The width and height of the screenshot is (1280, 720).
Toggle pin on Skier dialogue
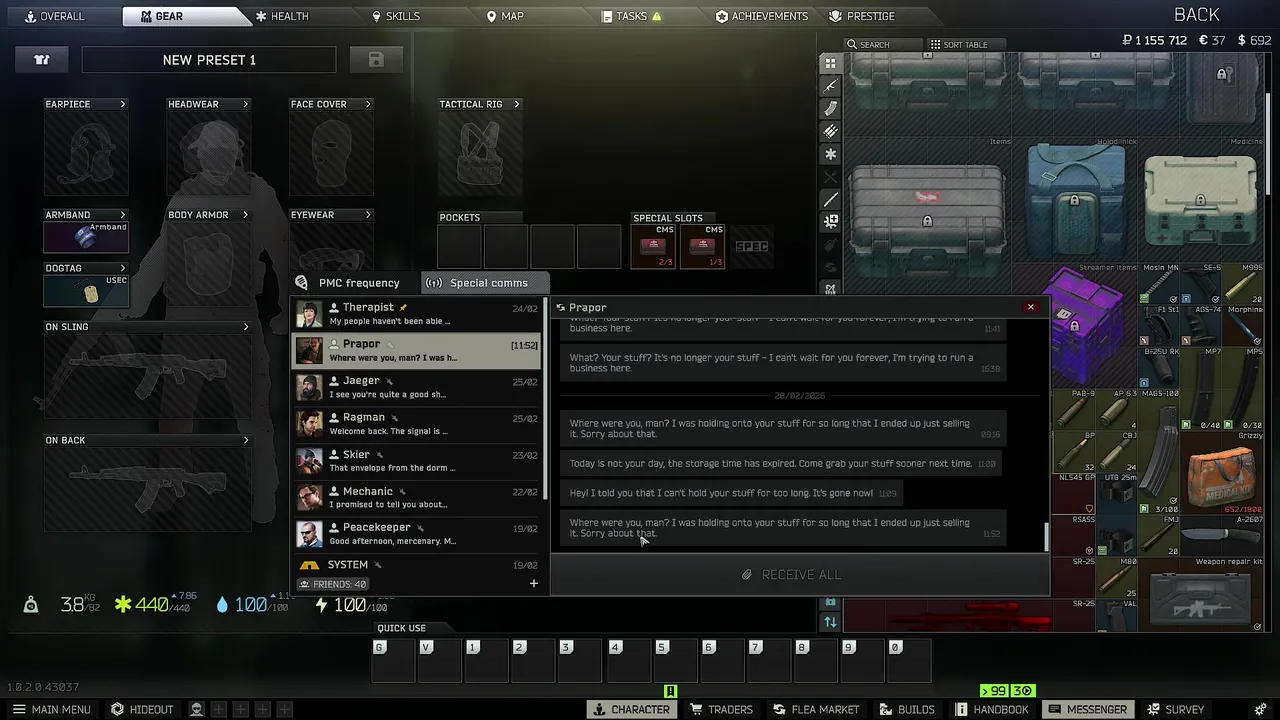coord(379,455)
